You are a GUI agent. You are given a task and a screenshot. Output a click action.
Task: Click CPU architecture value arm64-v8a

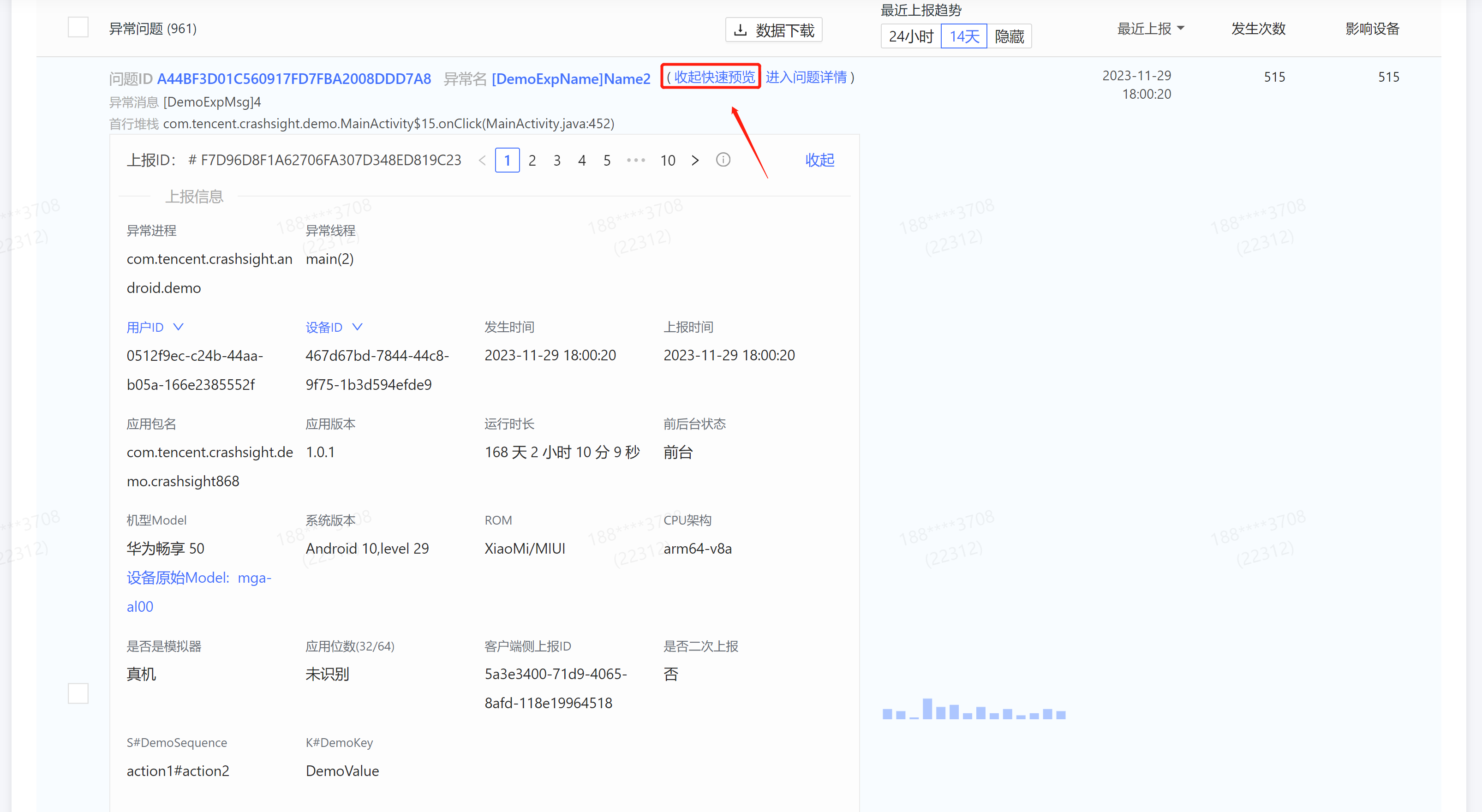pos(697,549)
